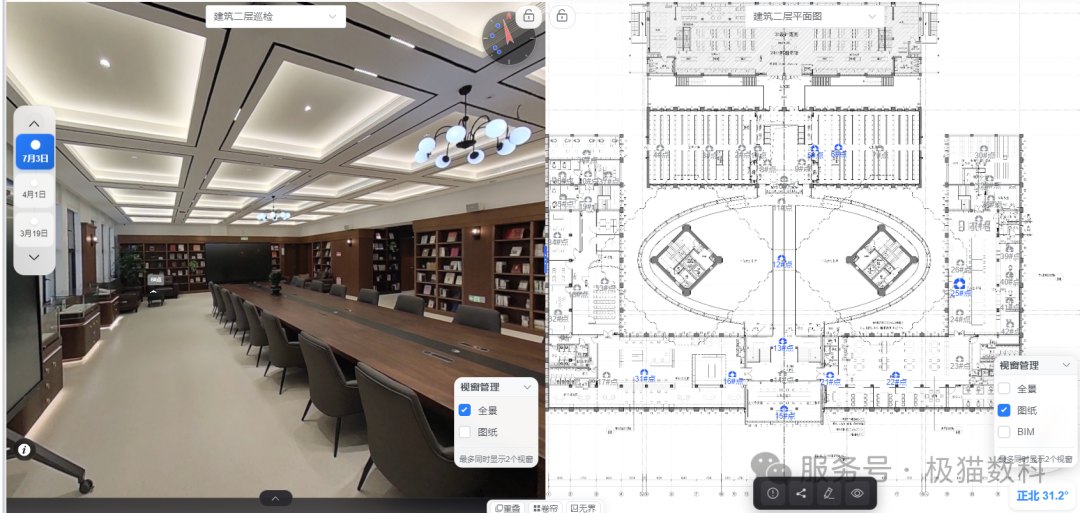Check 图纸 in the left 视窗管理 panel
The image size is (1080, 513).
coord(465,432)
